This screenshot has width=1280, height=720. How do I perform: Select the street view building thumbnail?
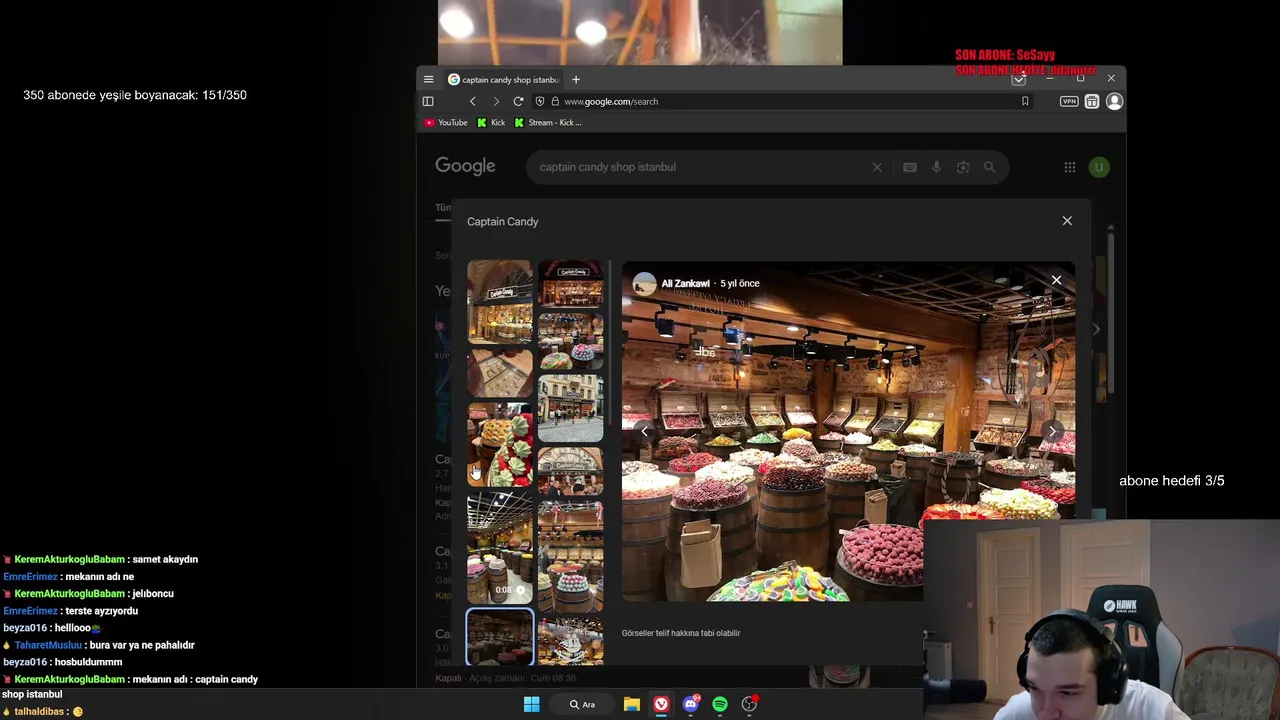pos(571,408)
